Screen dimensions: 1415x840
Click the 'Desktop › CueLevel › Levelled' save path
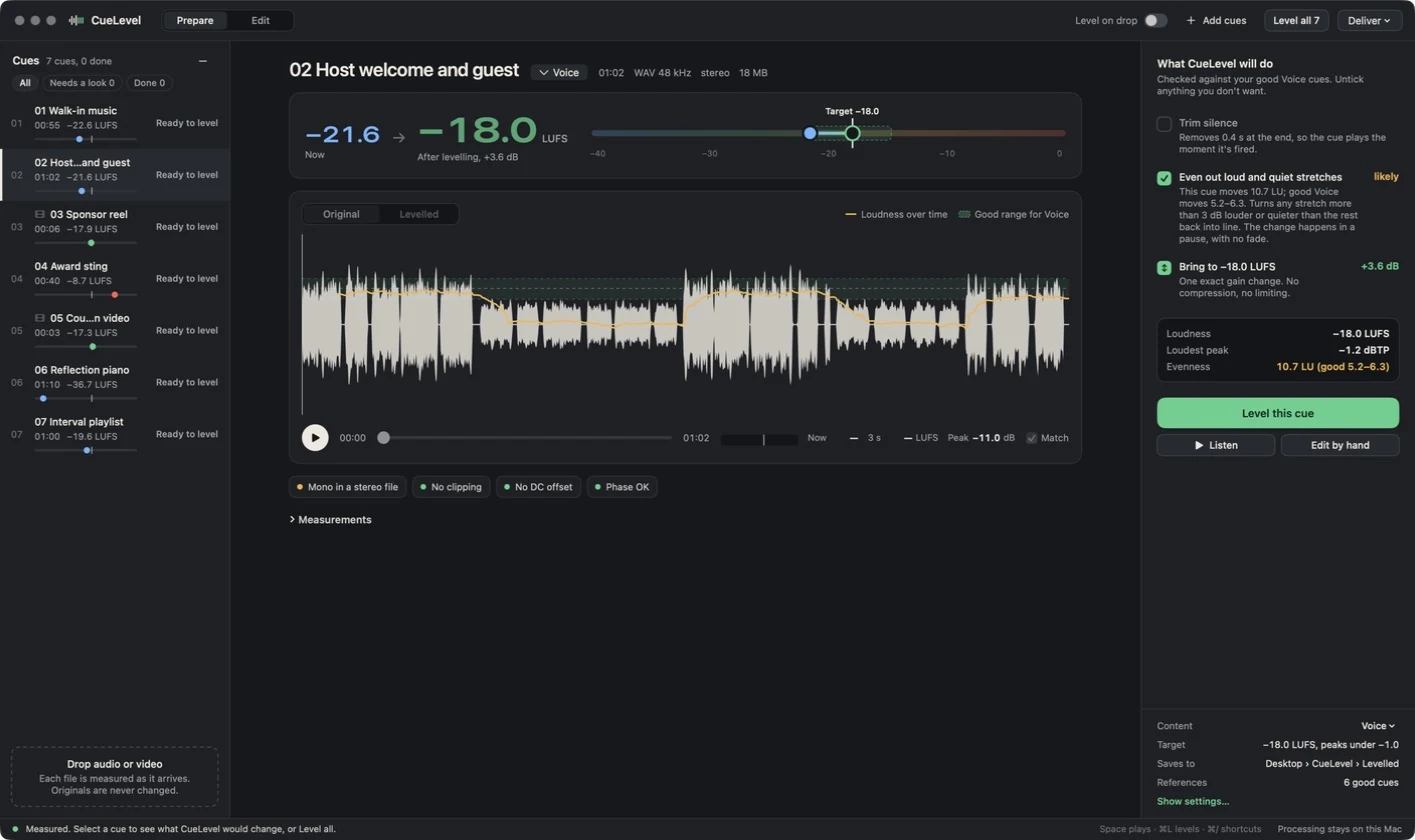click(1332, 764)
